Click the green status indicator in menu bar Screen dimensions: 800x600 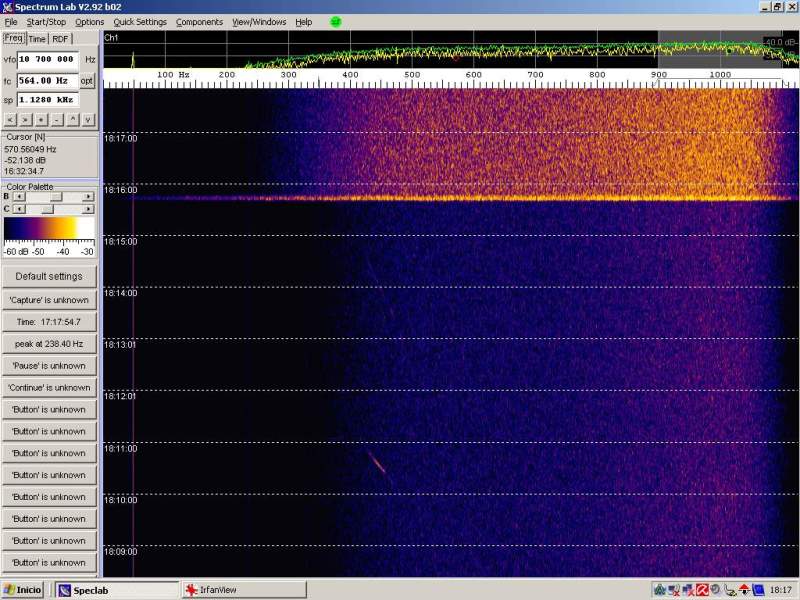click(x=335, y=21)
